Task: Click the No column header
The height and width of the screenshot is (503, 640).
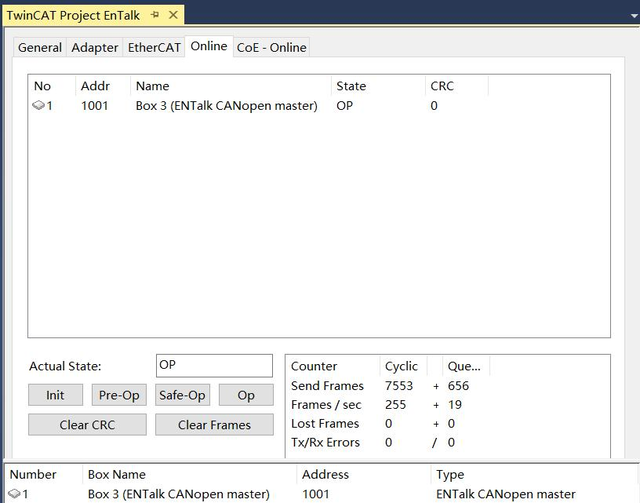Action: click(x=52, y=86)
